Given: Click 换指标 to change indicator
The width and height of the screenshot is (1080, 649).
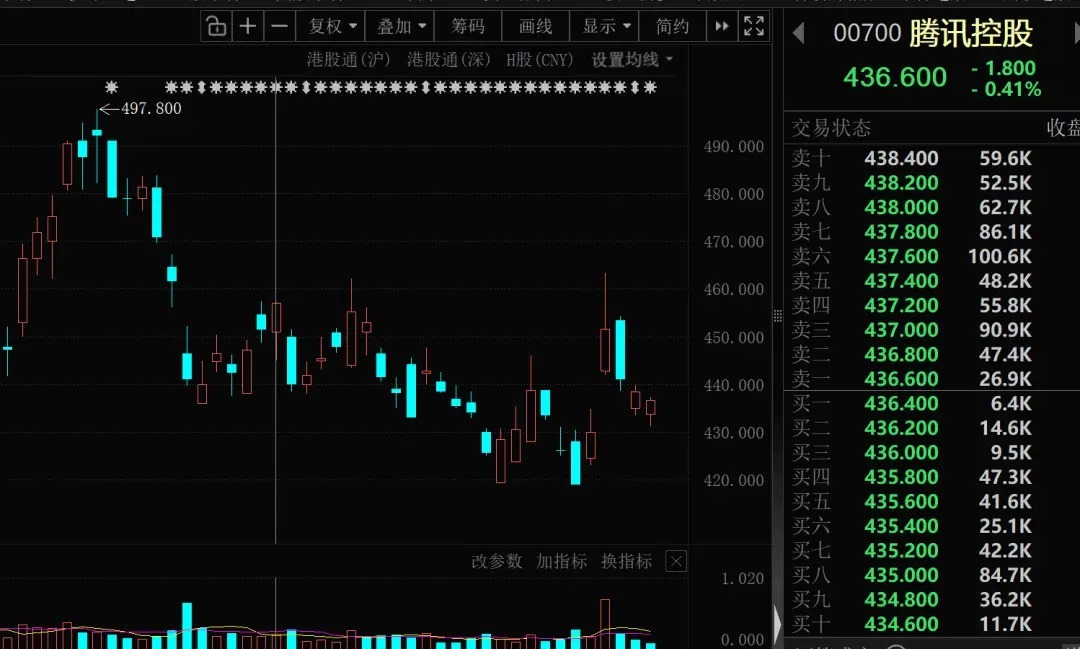Looking at the screenshot, I should click(626, 562).
